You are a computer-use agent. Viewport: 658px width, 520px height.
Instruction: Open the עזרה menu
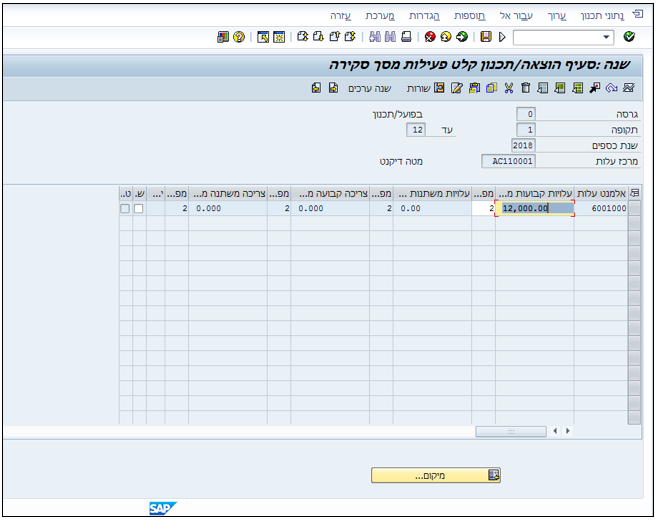click(x=340, y=16)
